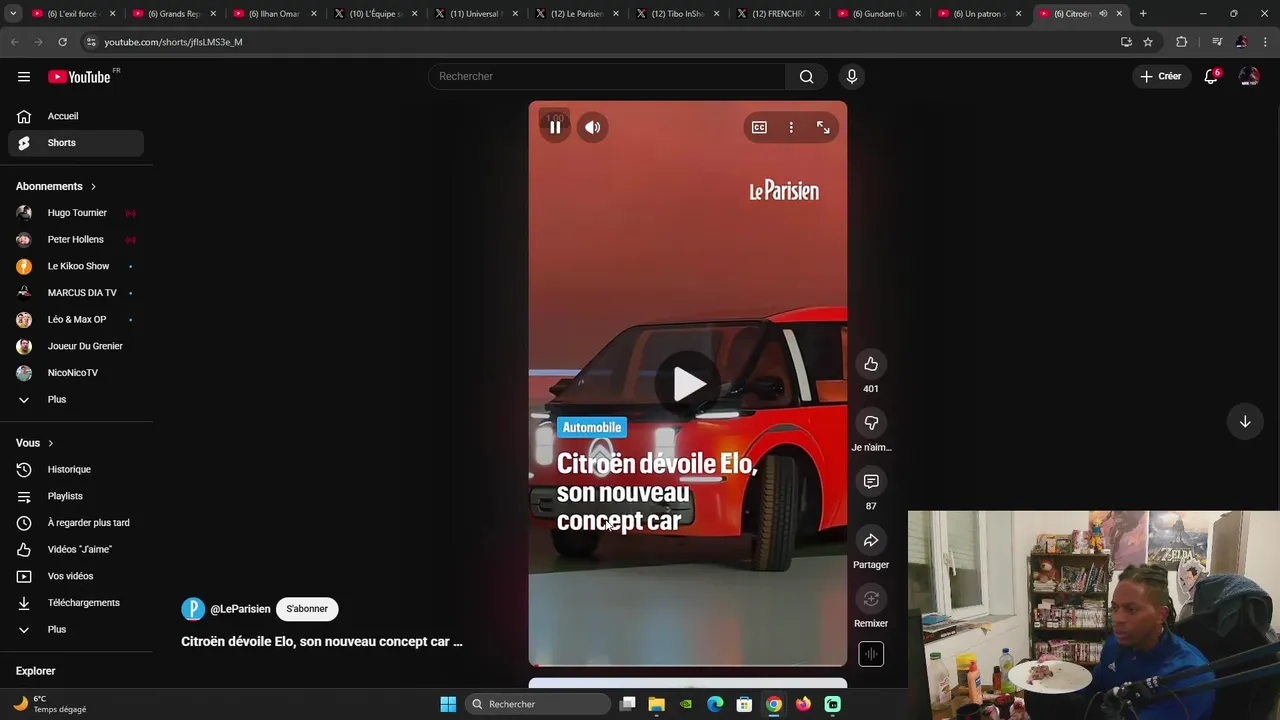Viewport: 1280px width, 720px height.
Task: Click the browser address bar URL
Action: coord(173,42)
